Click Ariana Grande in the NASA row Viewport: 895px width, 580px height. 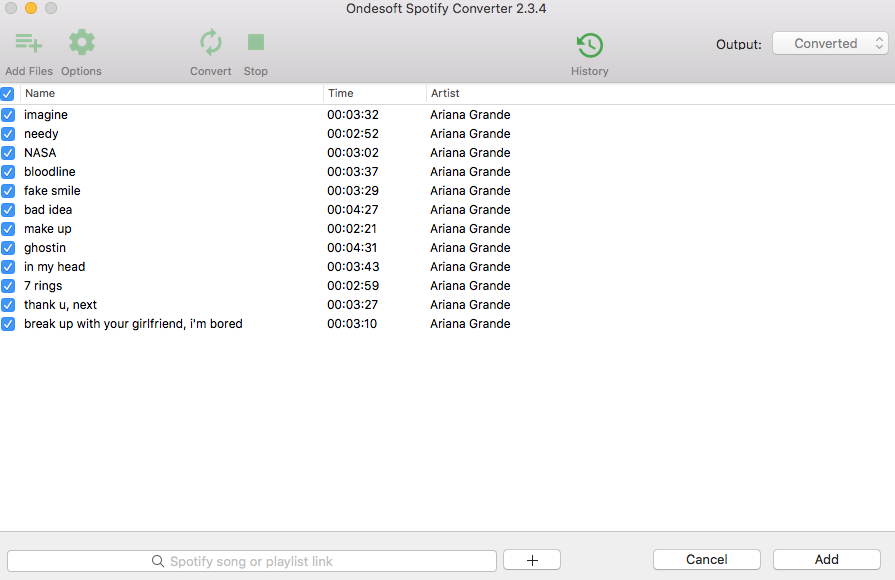(x=470, y=152)
